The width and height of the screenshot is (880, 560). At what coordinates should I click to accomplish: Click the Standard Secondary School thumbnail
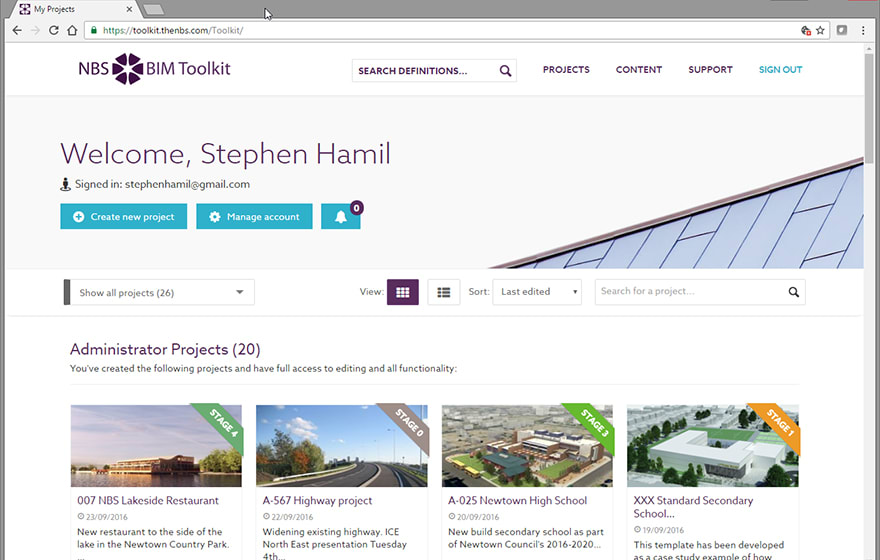click(x=713, y=446)
